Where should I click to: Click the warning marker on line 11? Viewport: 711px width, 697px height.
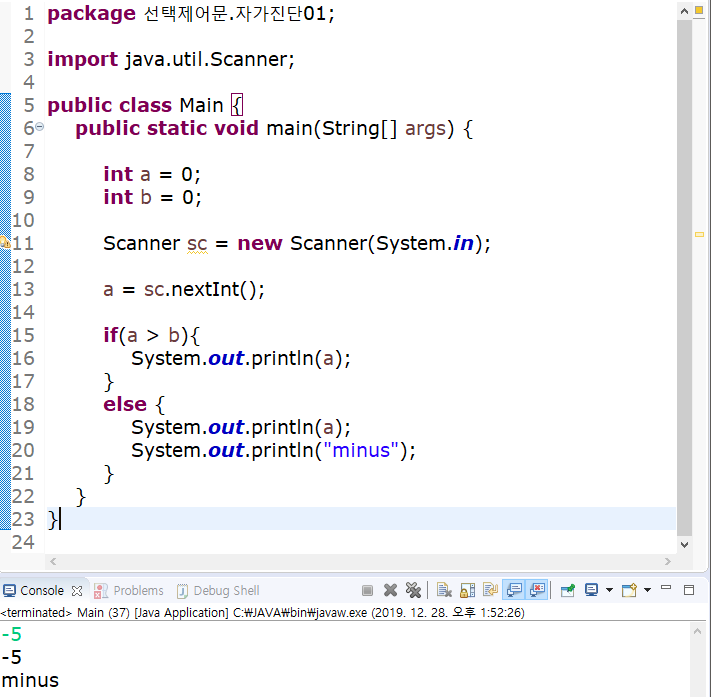5,243
